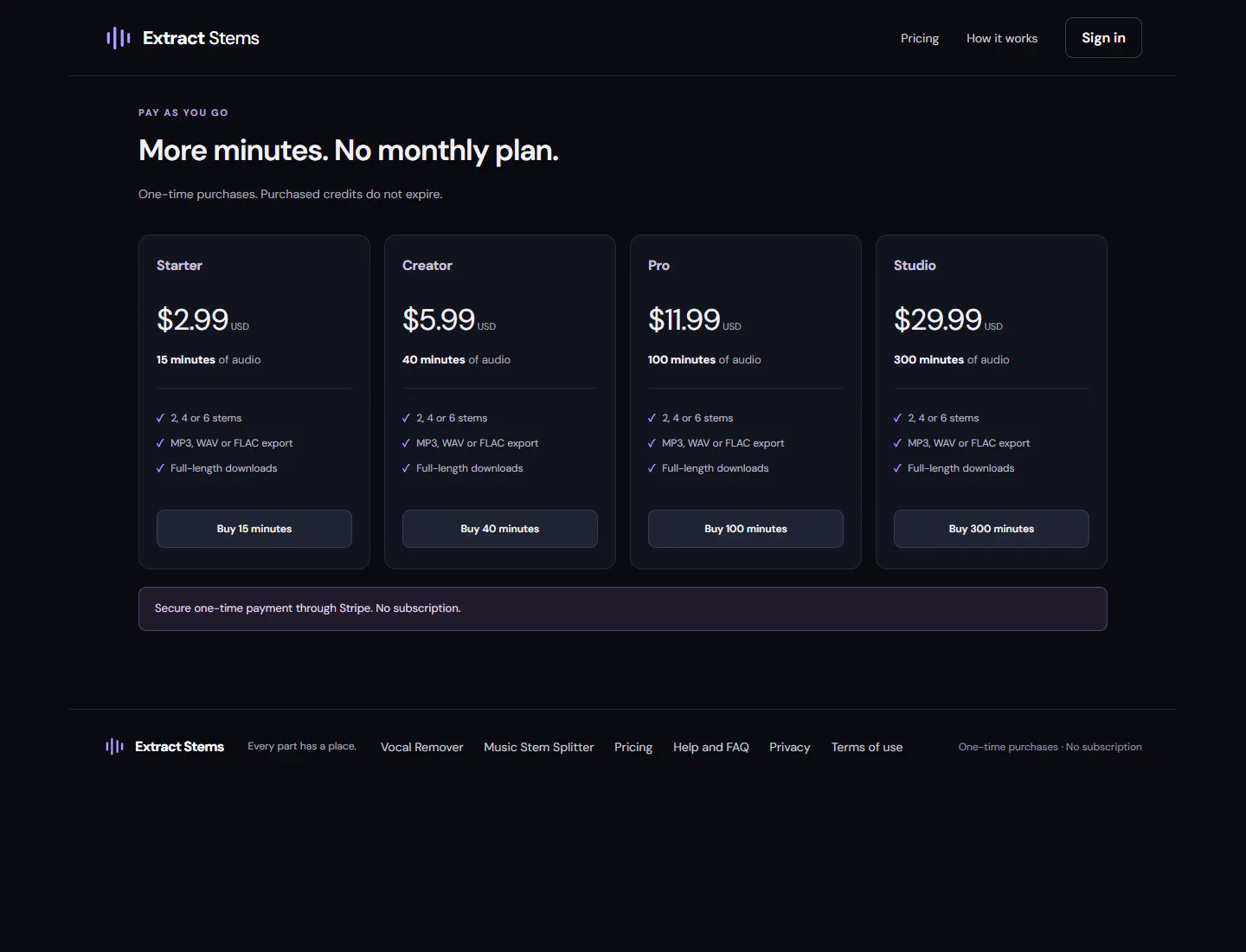This screenshot has width=1246, height=952.
Task: Click the Starter plan $2.99 price
Action: pos(192,320)
